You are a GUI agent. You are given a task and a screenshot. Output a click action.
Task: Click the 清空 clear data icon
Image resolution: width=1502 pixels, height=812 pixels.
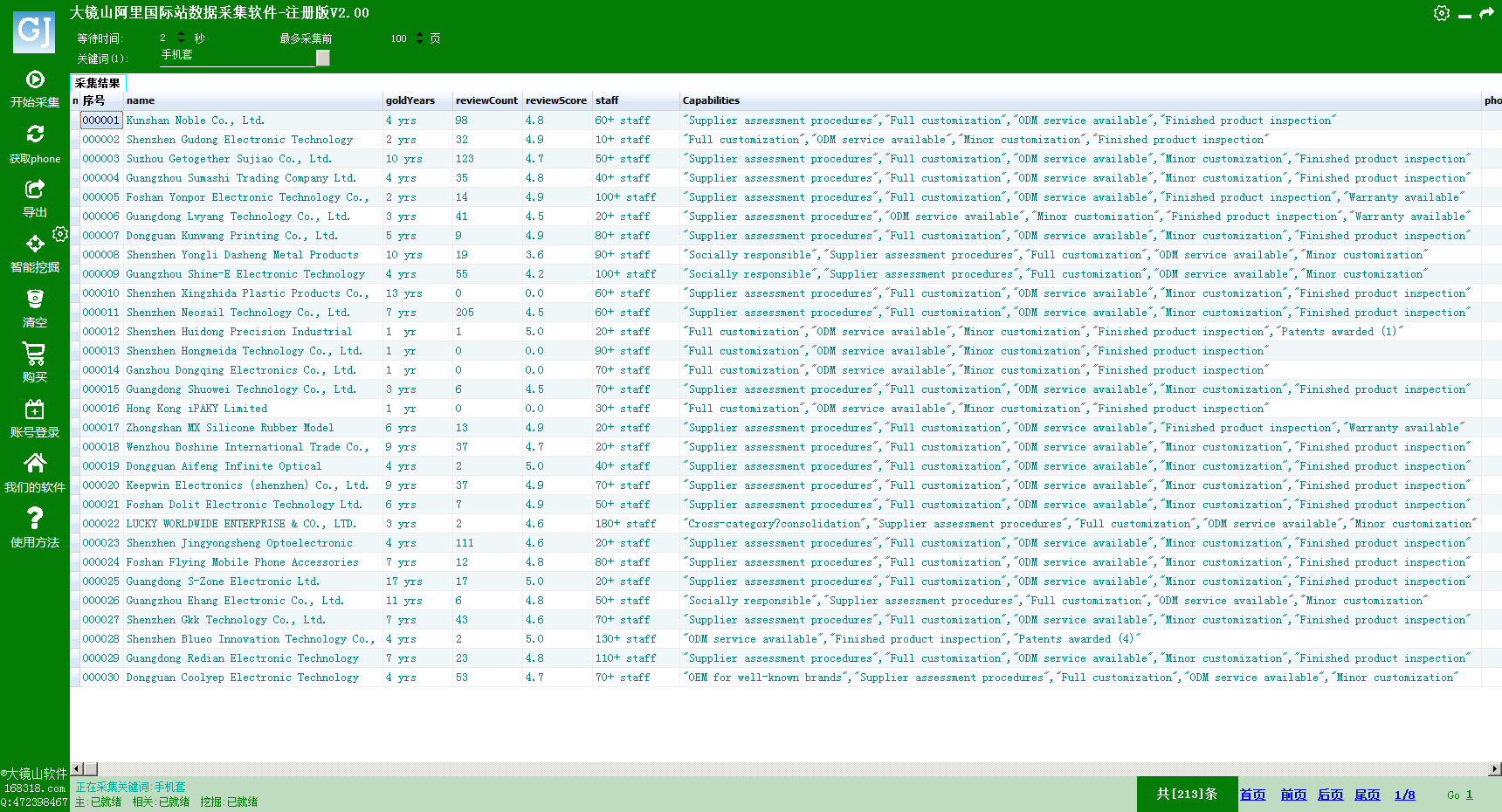35,299
